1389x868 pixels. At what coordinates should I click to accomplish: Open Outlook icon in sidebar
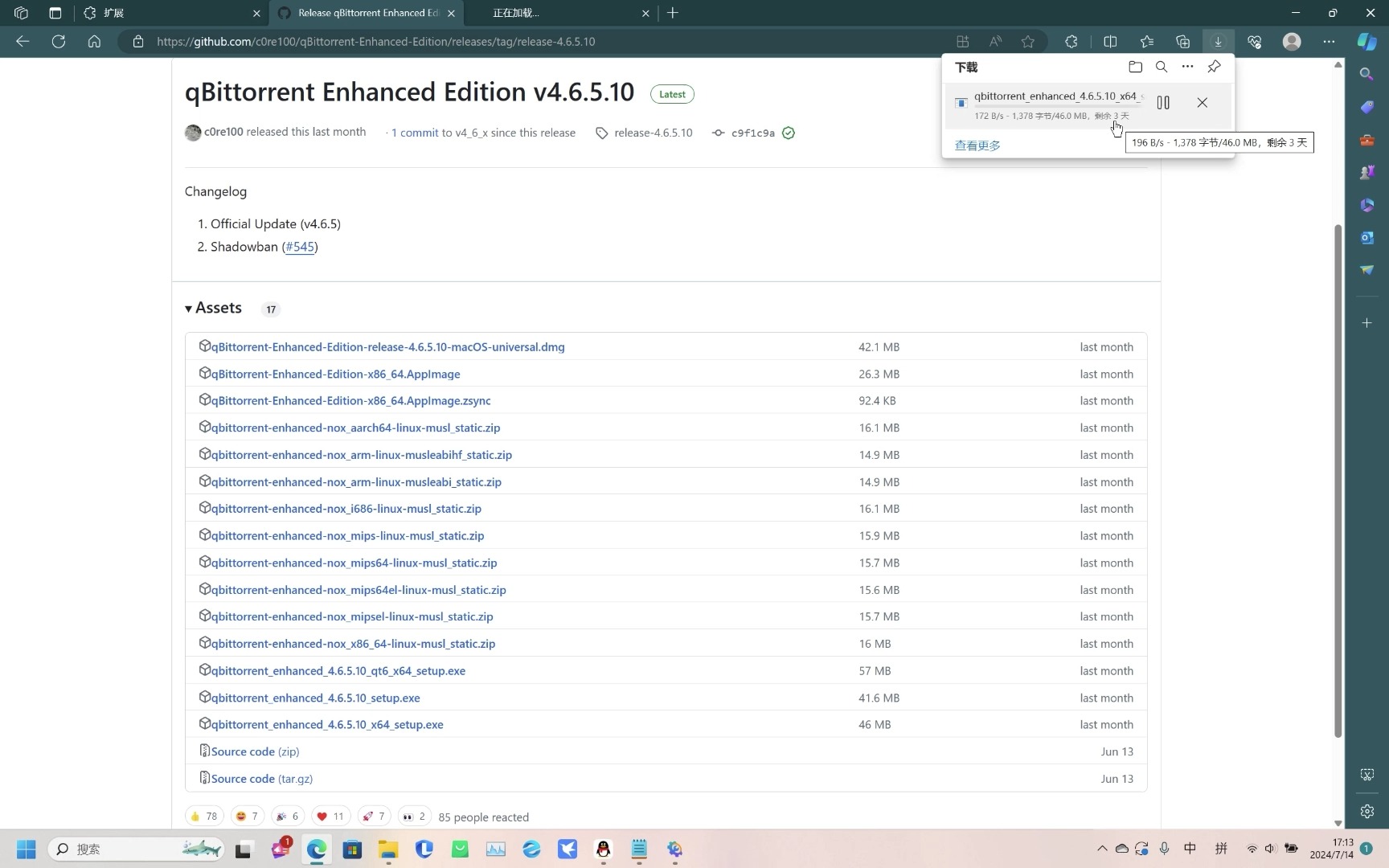coord(1366,238)
